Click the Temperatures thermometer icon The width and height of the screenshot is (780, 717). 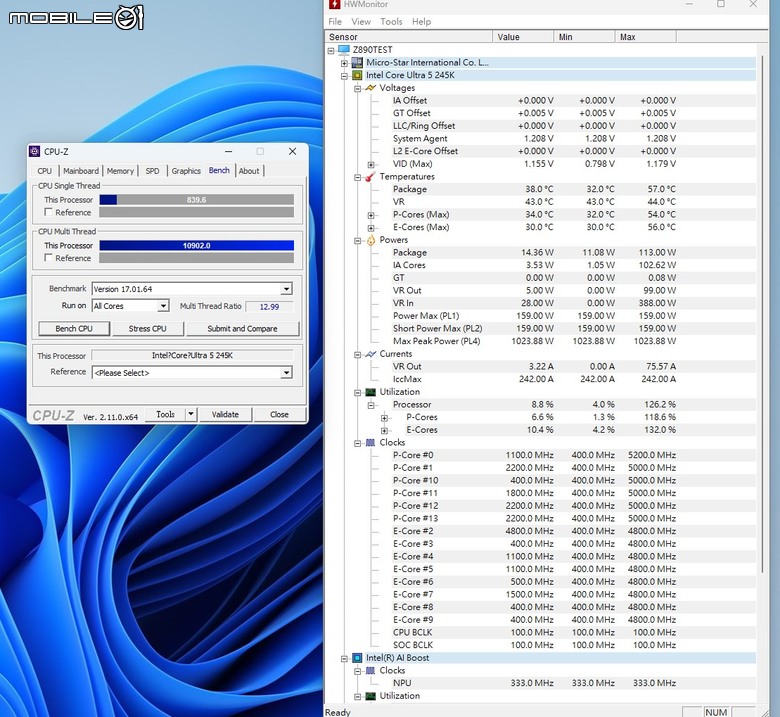point(370,177)
